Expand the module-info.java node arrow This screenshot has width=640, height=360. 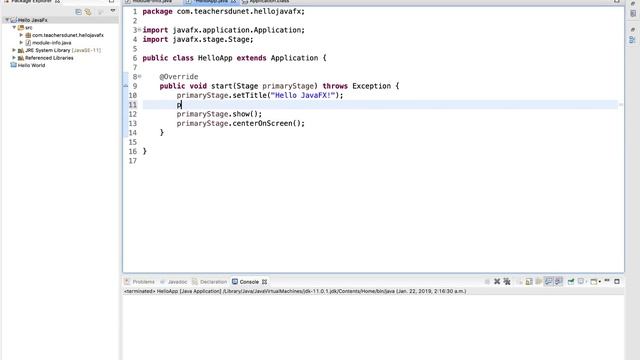point(21,42)
